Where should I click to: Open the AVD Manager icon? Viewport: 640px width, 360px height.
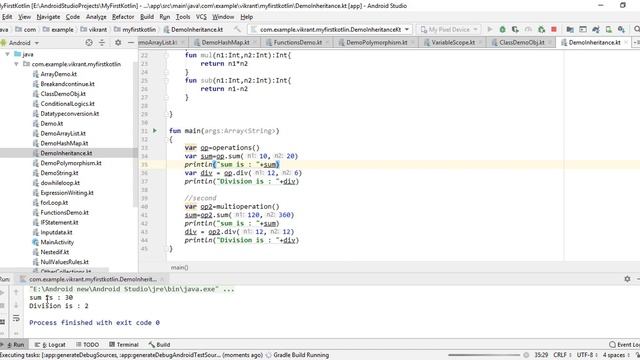609,29
